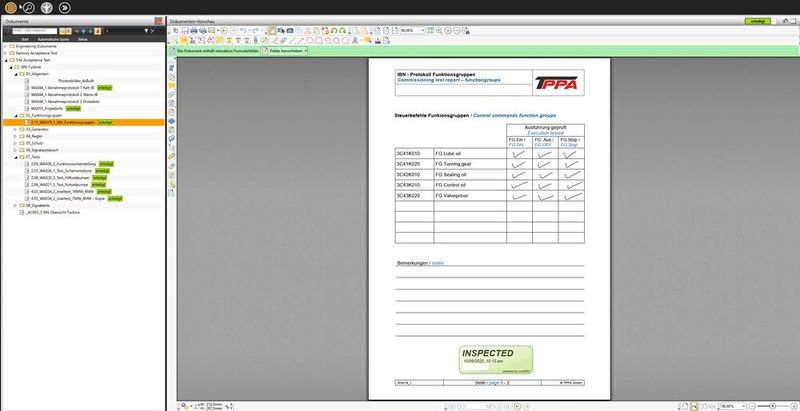Collapse the Site Acceptance Test folder
Viewport: 800px width, 411px height.
[5, 60]
